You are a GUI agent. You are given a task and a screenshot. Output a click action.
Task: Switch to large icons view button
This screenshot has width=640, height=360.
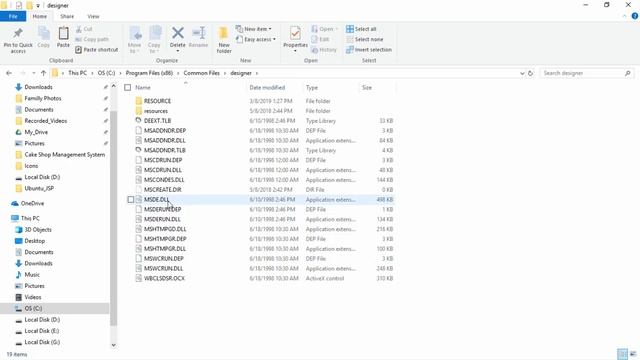click(633, 354)
